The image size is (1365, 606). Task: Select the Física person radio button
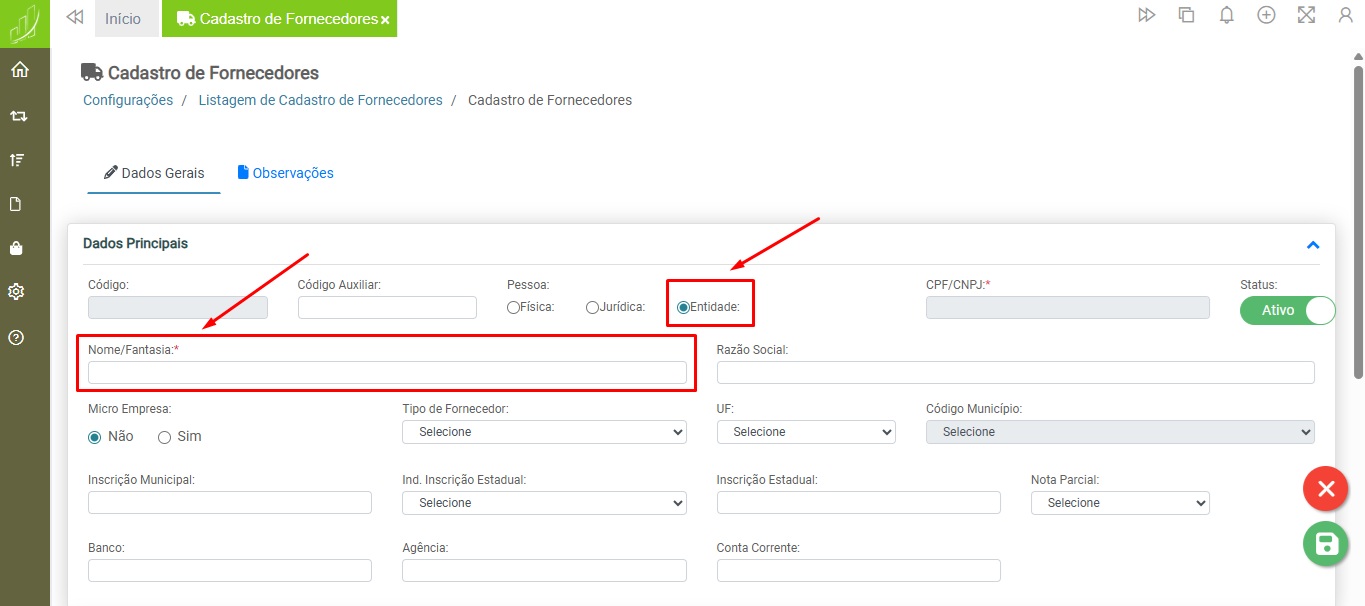[x=513, y=308]
